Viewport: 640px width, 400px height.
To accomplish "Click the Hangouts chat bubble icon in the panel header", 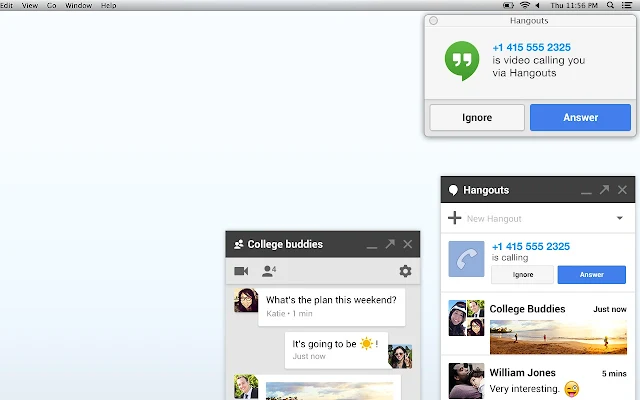I will pyautogui.click(x=453, y=190).
